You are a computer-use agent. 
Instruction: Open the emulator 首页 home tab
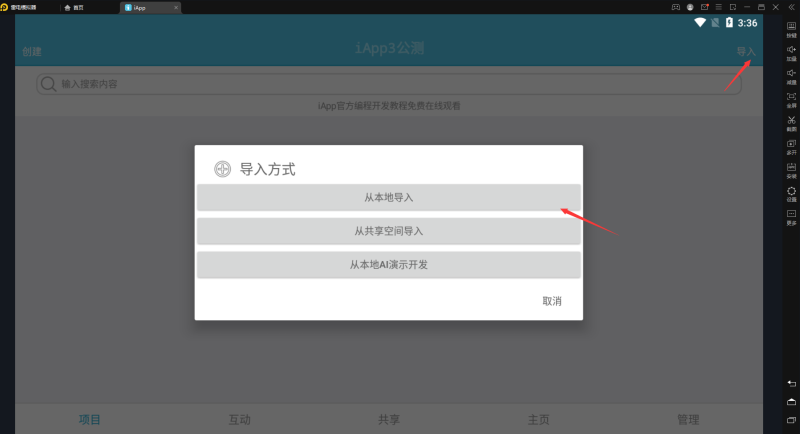[x=74, y=7]
